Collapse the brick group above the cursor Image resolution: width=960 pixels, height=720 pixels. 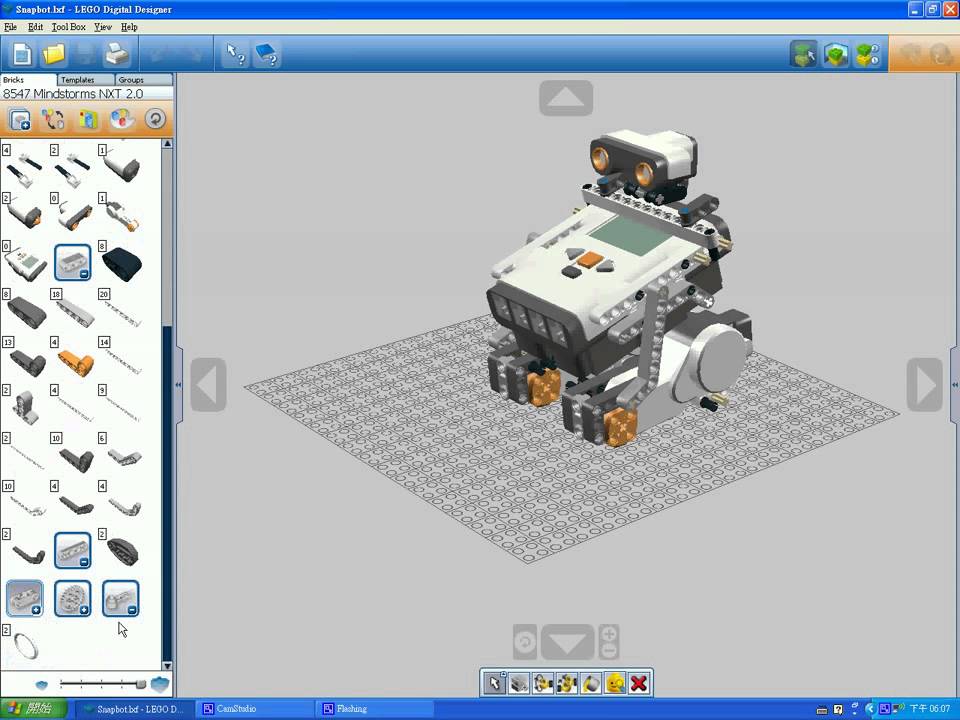[121, 598]
